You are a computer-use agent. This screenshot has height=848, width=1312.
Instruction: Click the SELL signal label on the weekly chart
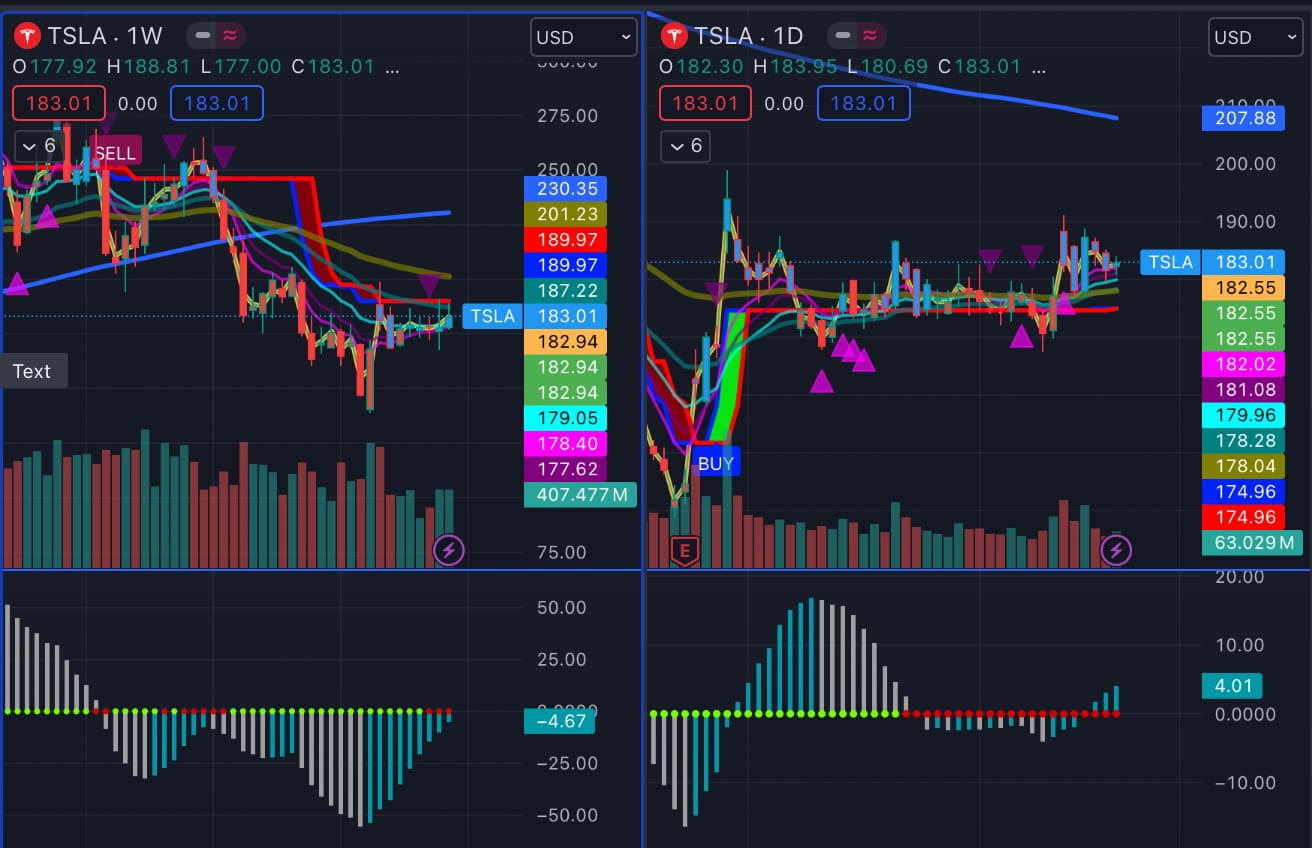tap(115, 153)
